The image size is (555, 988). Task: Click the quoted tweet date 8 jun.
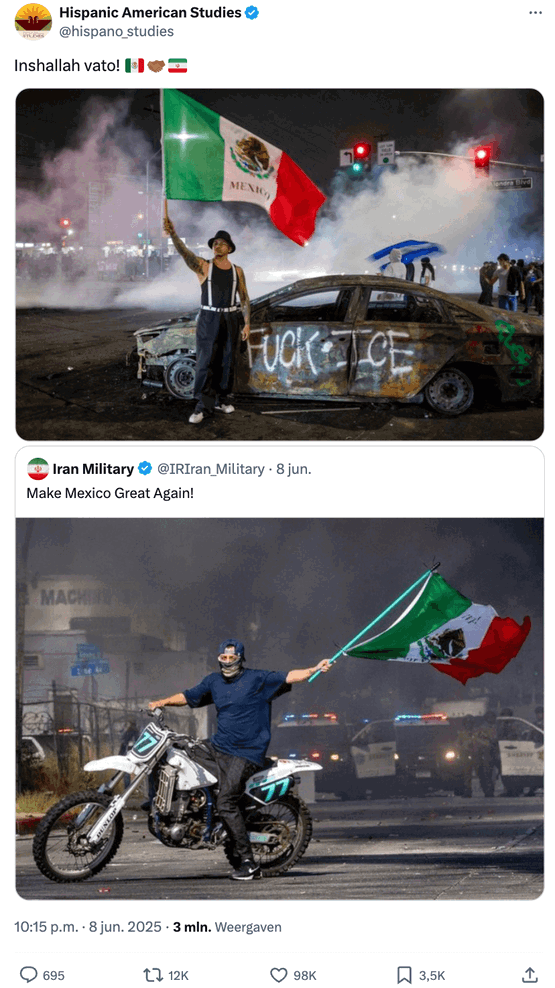[x=294, y=469]
